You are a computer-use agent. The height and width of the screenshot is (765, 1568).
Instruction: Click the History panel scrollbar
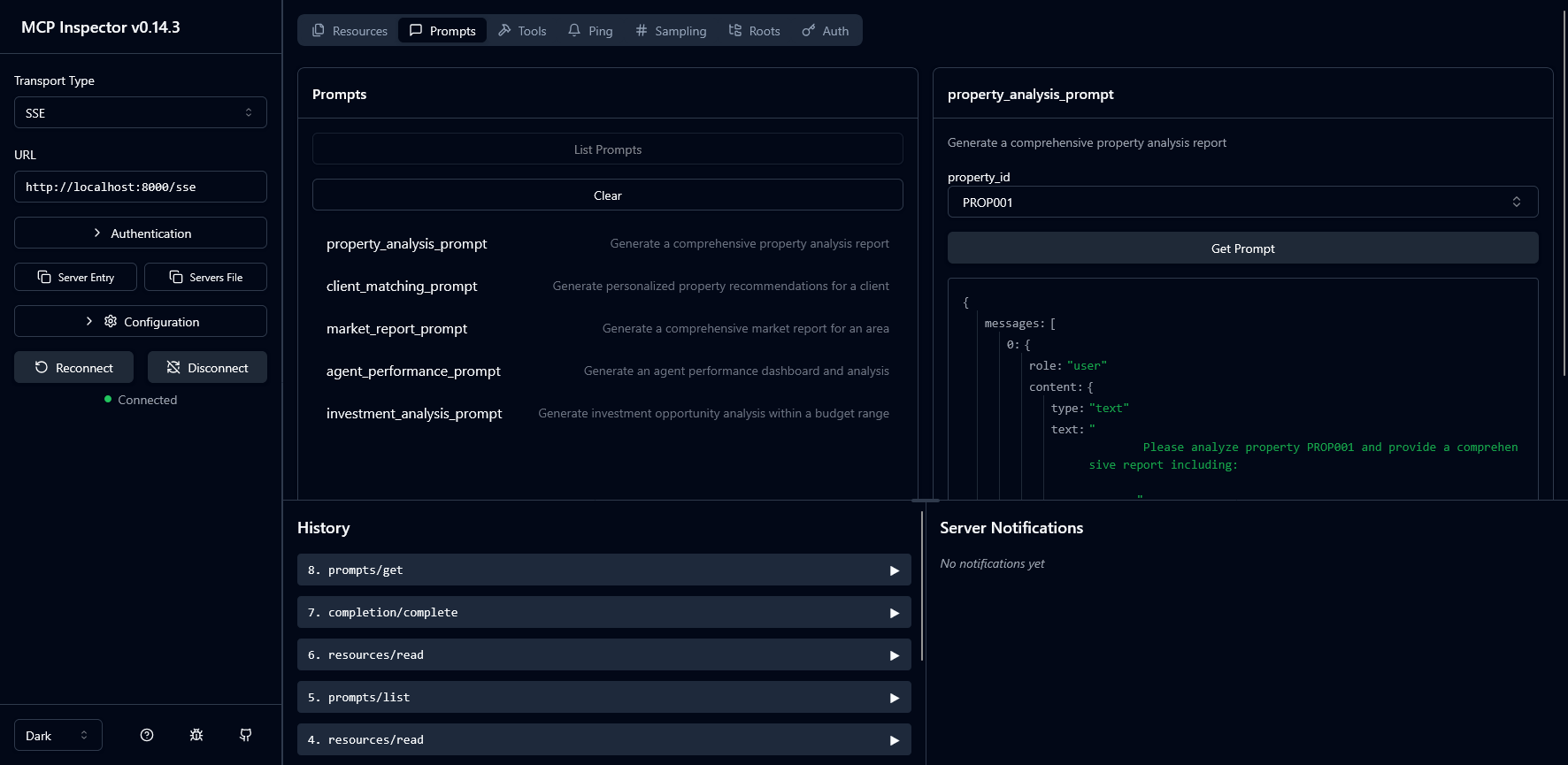[x=922, y=585]
